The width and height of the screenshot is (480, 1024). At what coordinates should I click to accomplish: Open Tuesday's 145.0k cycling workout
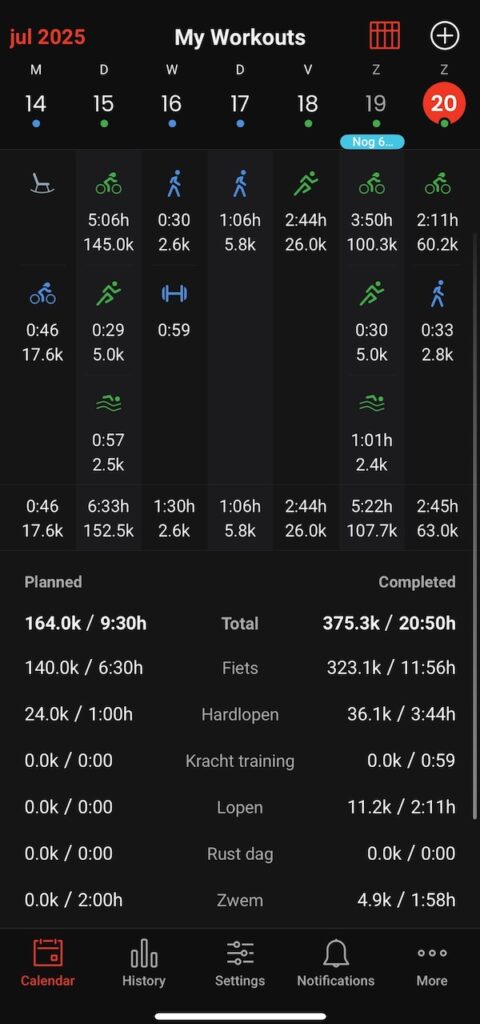click(x=108, y=211)
